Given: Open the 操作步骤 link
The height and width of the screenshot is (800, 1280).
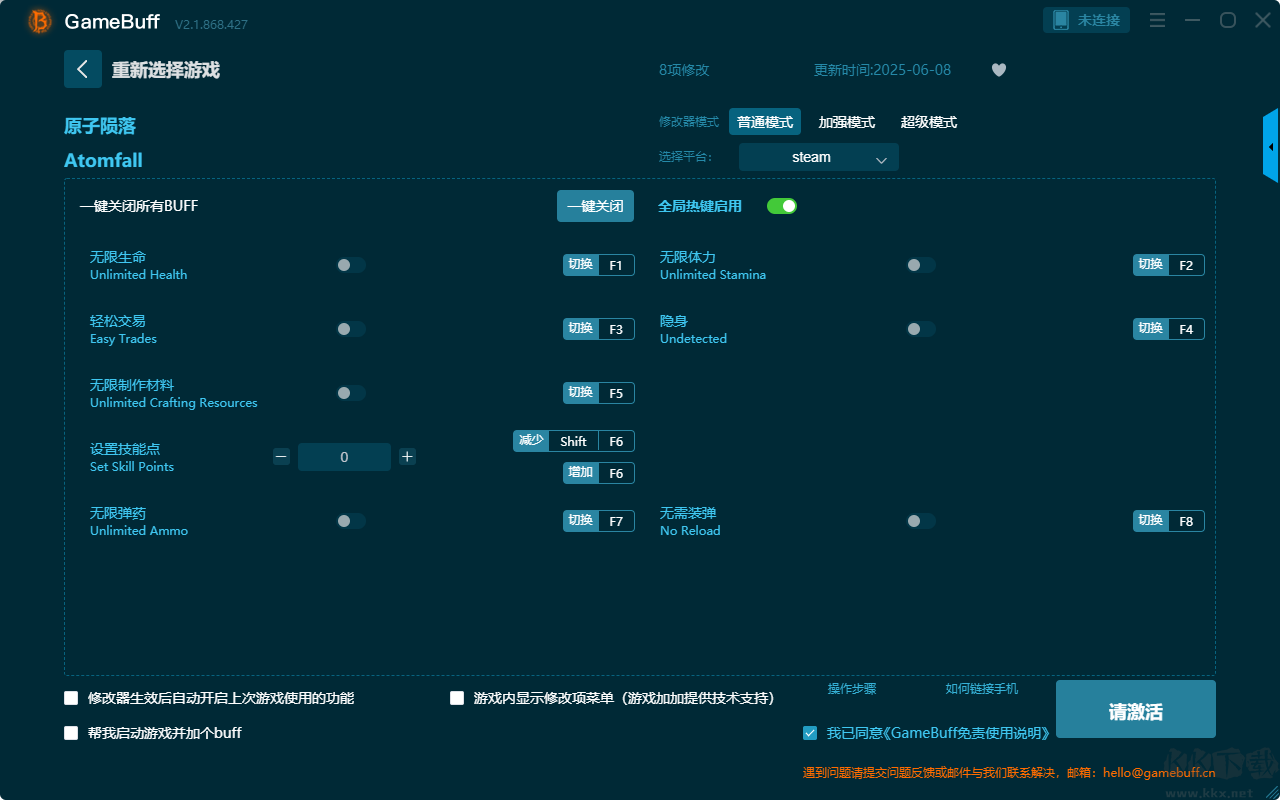Looking at the screenshot, I should coord(852,689).
